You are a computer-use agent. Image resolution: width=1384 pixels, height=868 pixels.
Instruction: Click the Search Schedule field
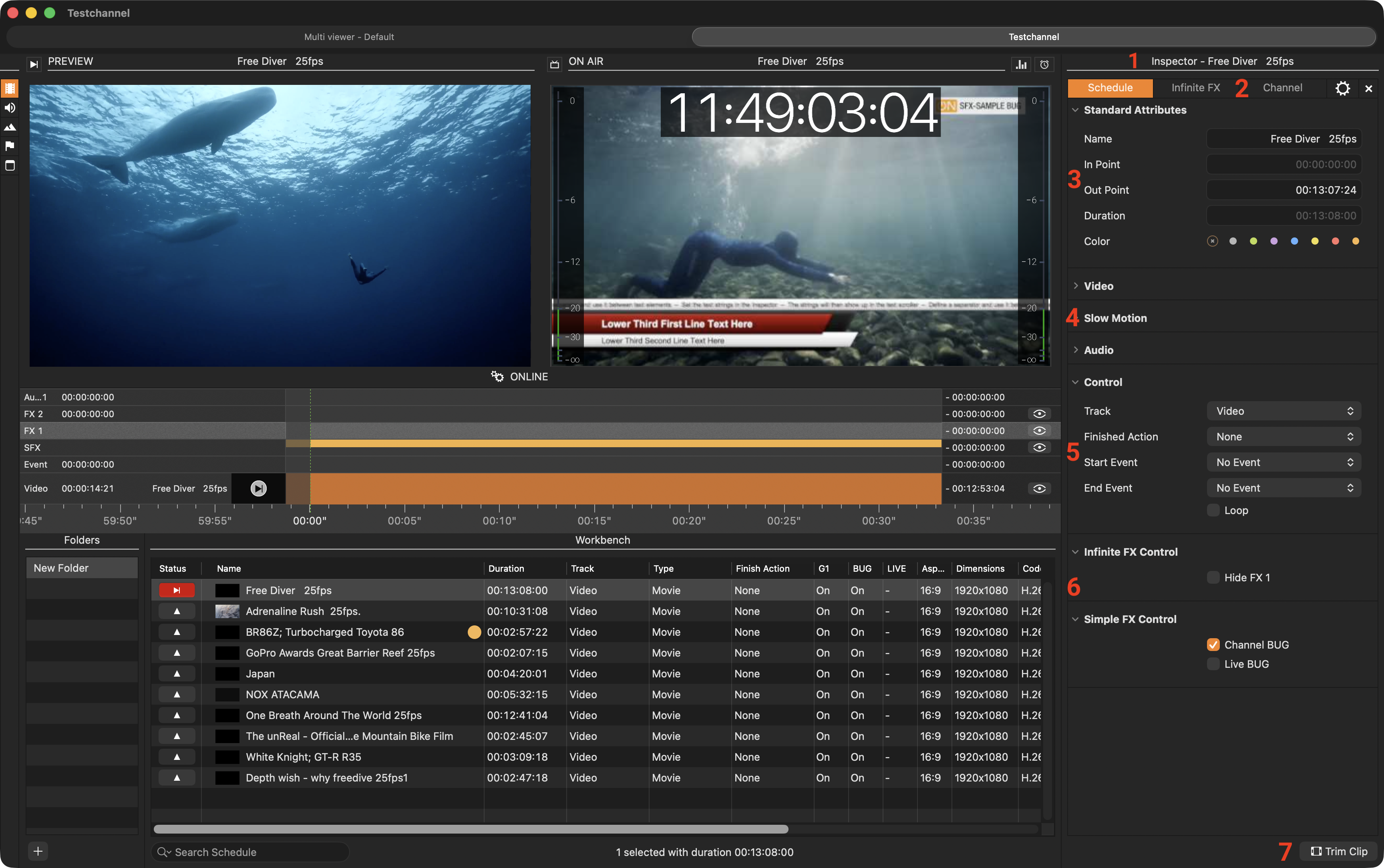coord(250,852)
